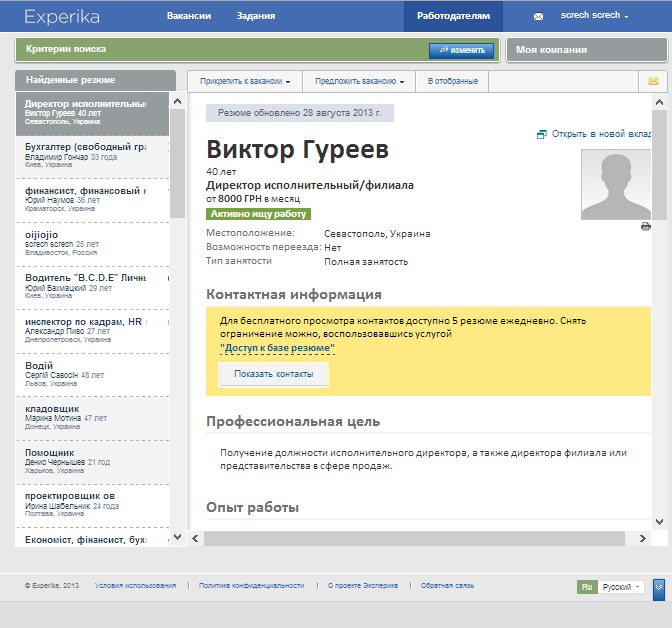Open the Доступ к базе резюме link
The width and height of the screenshot is (672, 628).
277,348
